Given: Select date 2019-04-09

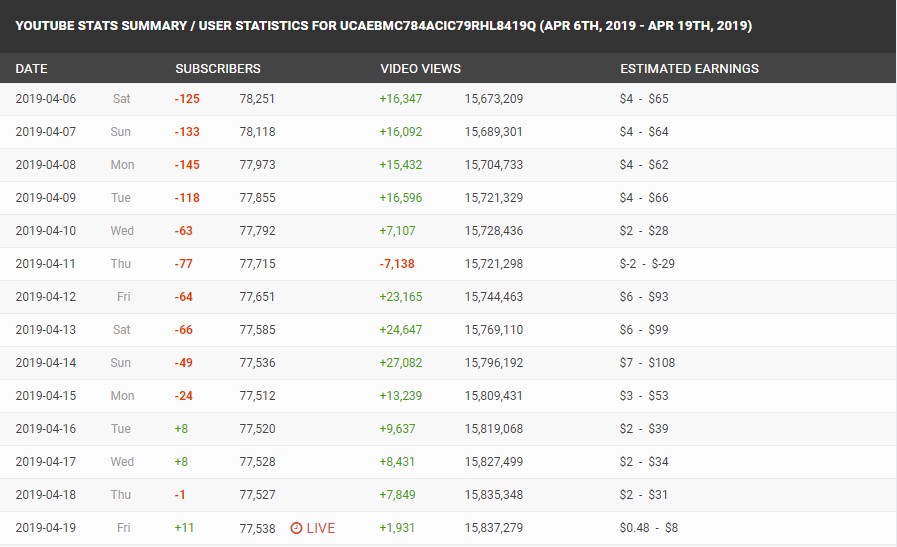Looking at the screenshot, I should (x=46, y=198).
